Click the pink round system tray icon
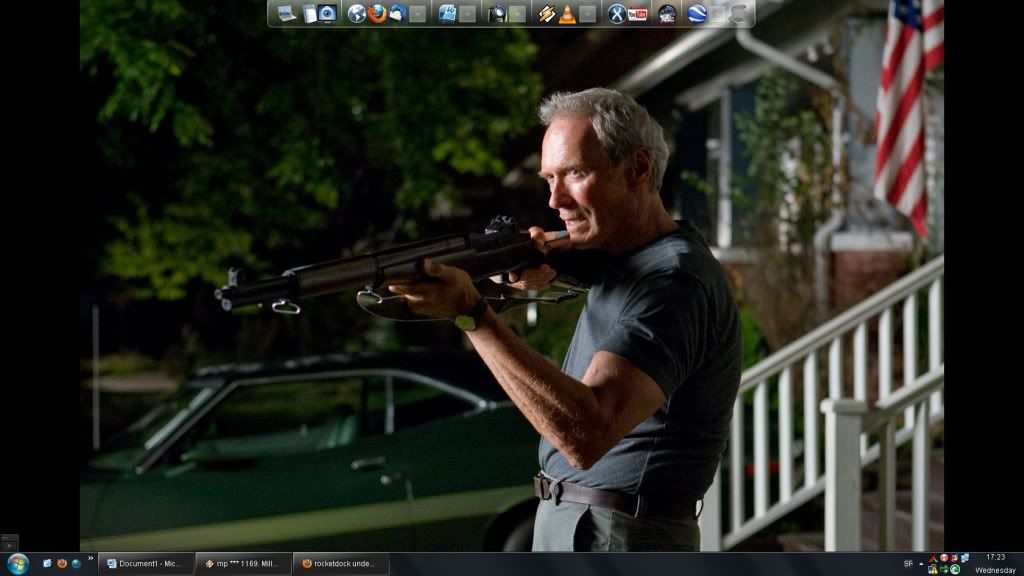Screen dimensions: 1024x576 click(x=944, y=558)
